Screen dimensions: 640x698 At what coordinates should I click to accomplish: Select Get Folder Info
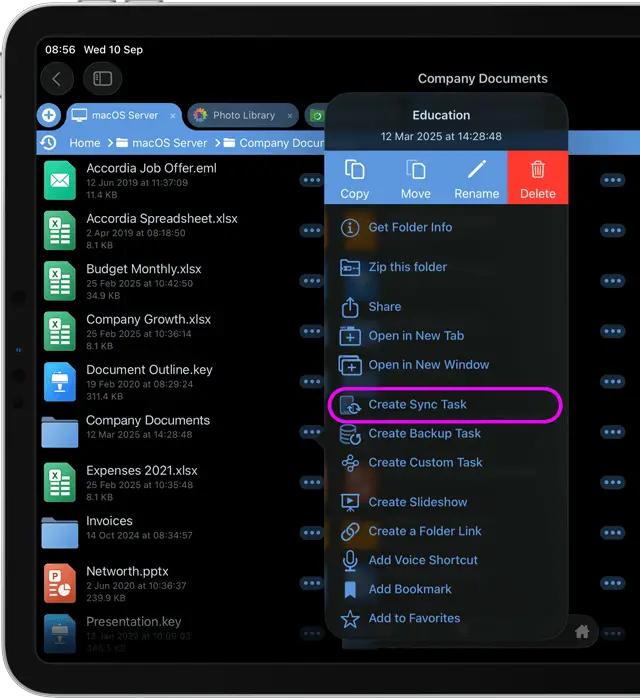[x=410, y=227]
